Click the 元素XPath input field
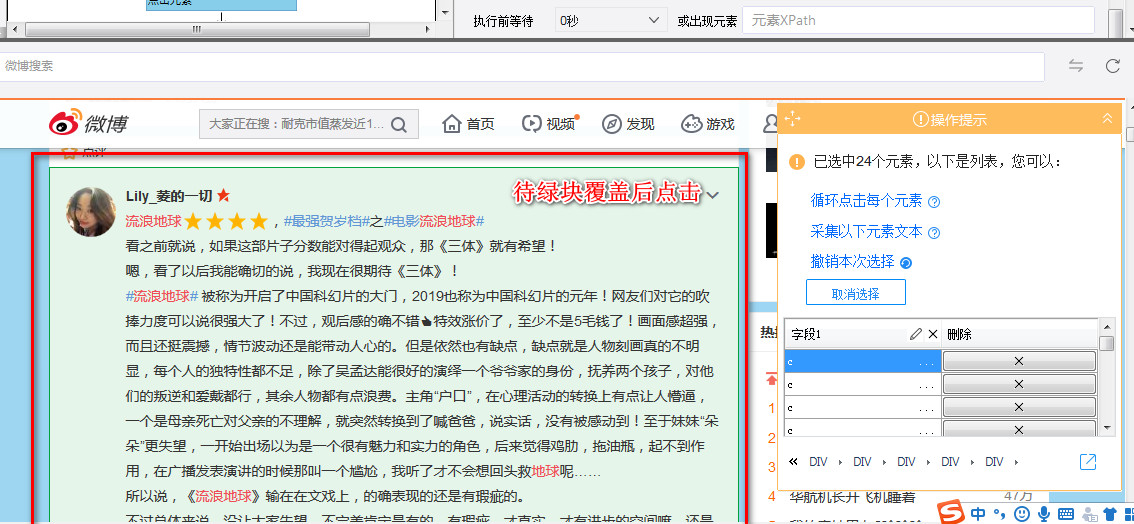This screenshot has width=1134, height=524. [918, 20]
